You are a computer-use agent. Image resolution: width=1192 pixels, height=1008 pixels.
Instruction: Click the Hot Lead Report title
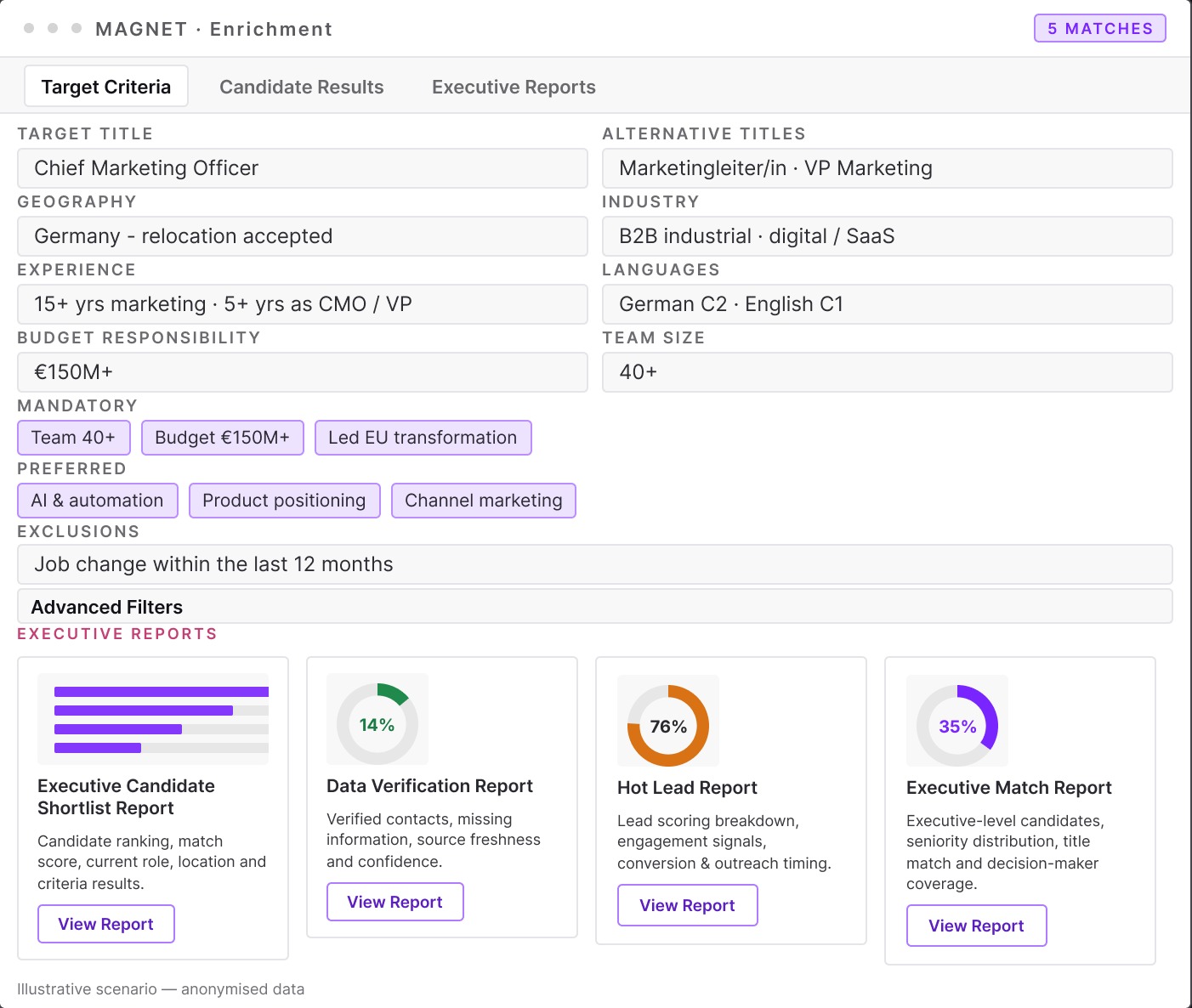click(x=687, y=788)
